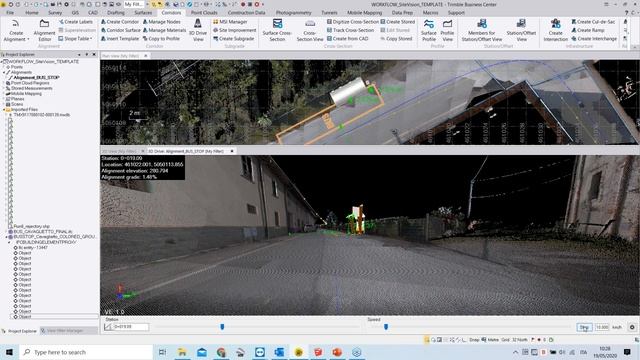Open the File menu
Image resolution: width=640 pixels, height=360 pixels.
point(10,13)
